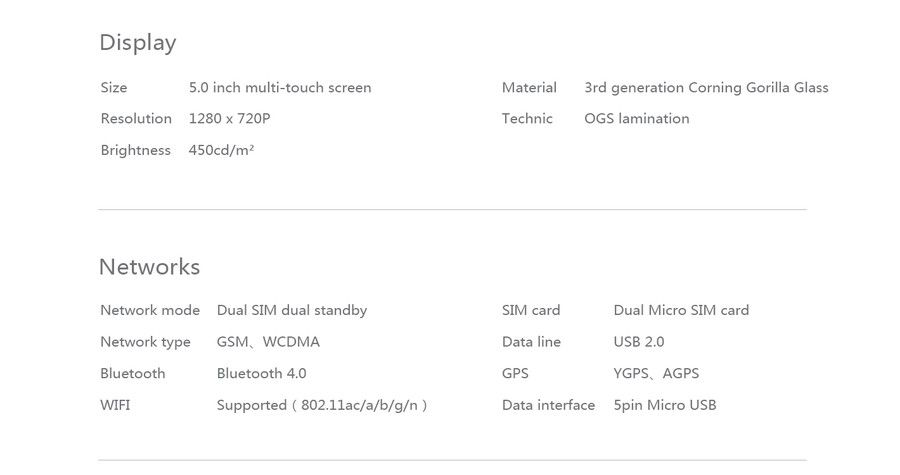Click the Display section heading
Viewport: 900px width, 475px height.
(138, 43)
